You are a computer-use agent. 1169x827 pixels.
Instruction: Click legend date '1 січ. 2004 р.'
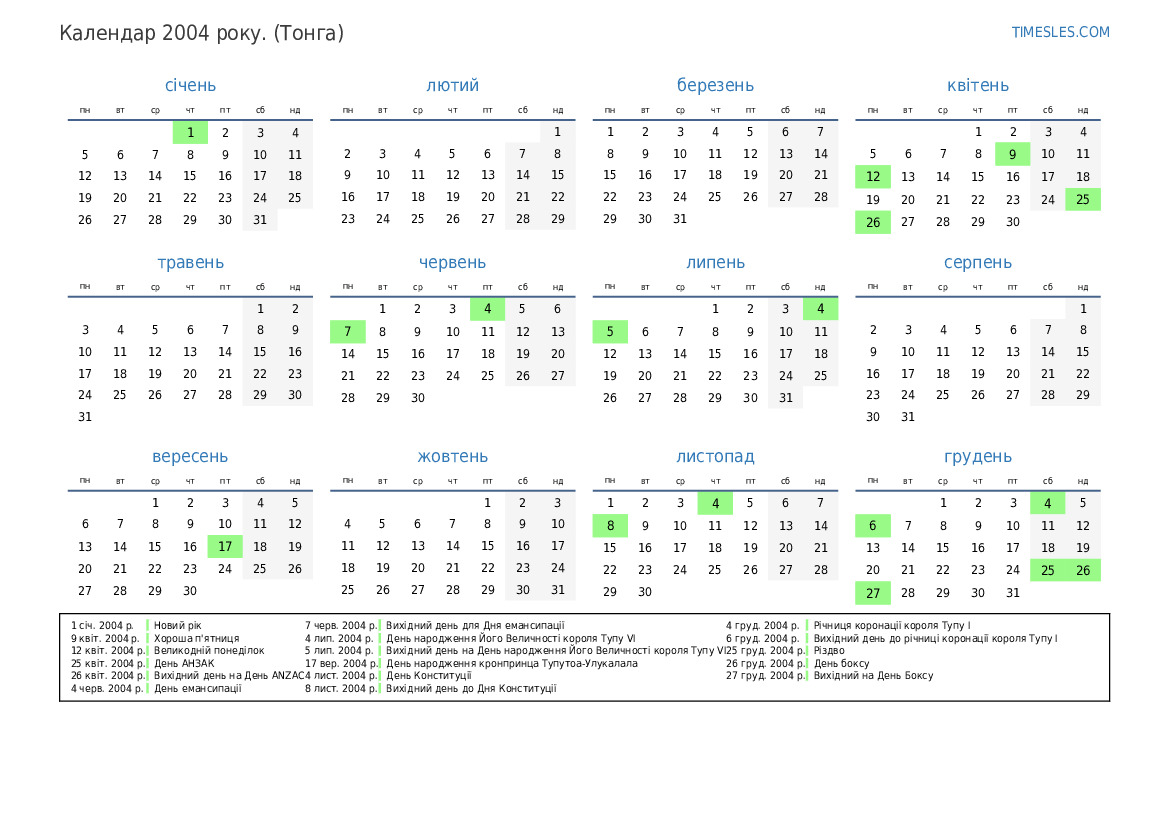[102, 626]
